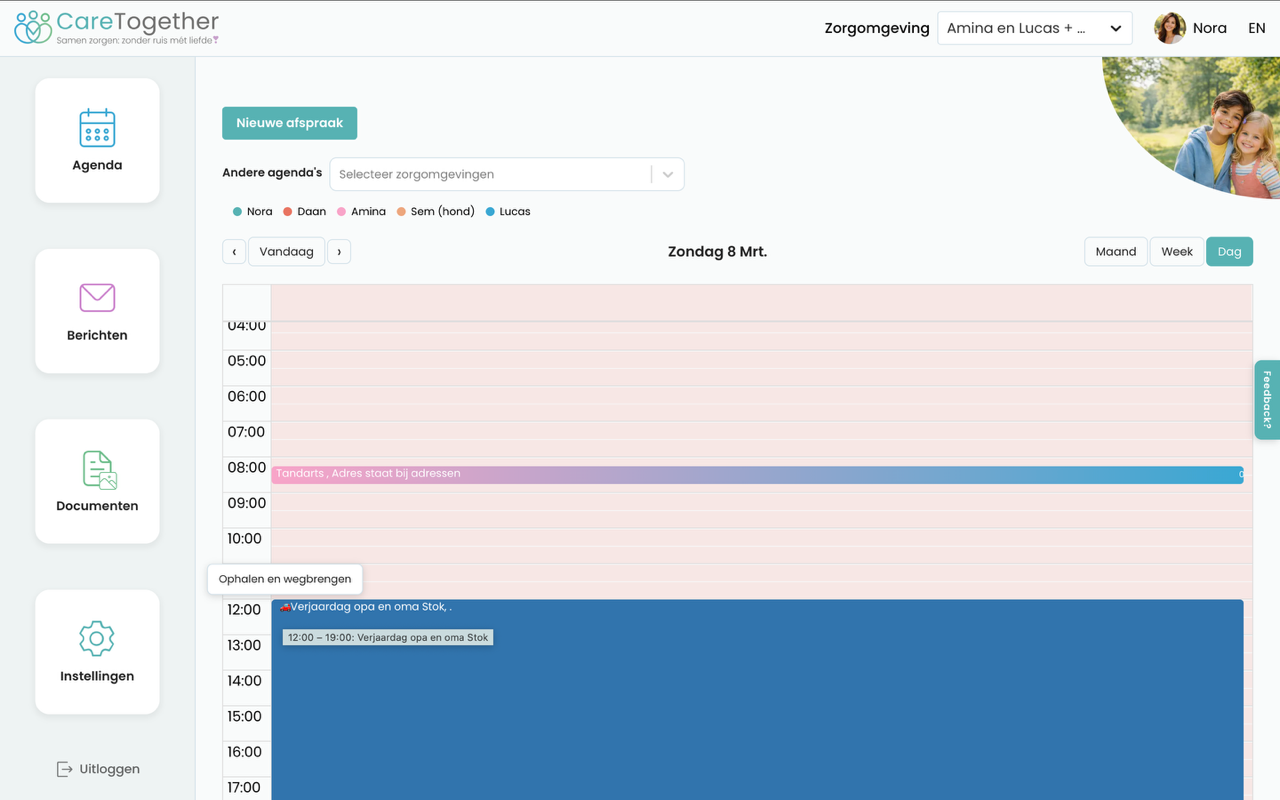Open the Documenten file icon
1280x800 pixels.
point(99,469)
